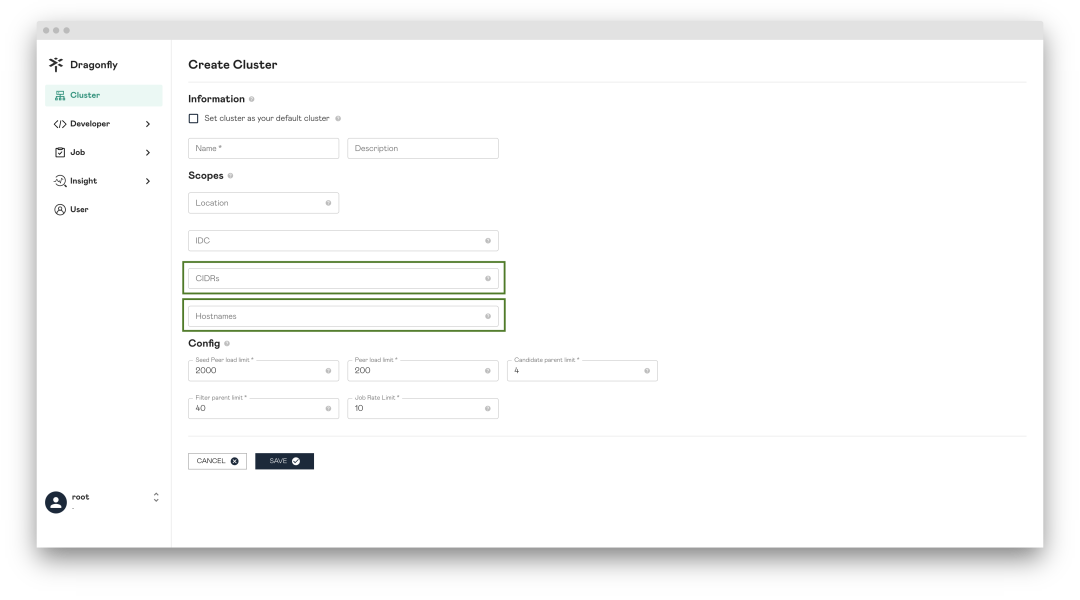This screenshot has height=600, width=1080.
Task: Click Peer load limit info icon
Action: coord(488,371)
